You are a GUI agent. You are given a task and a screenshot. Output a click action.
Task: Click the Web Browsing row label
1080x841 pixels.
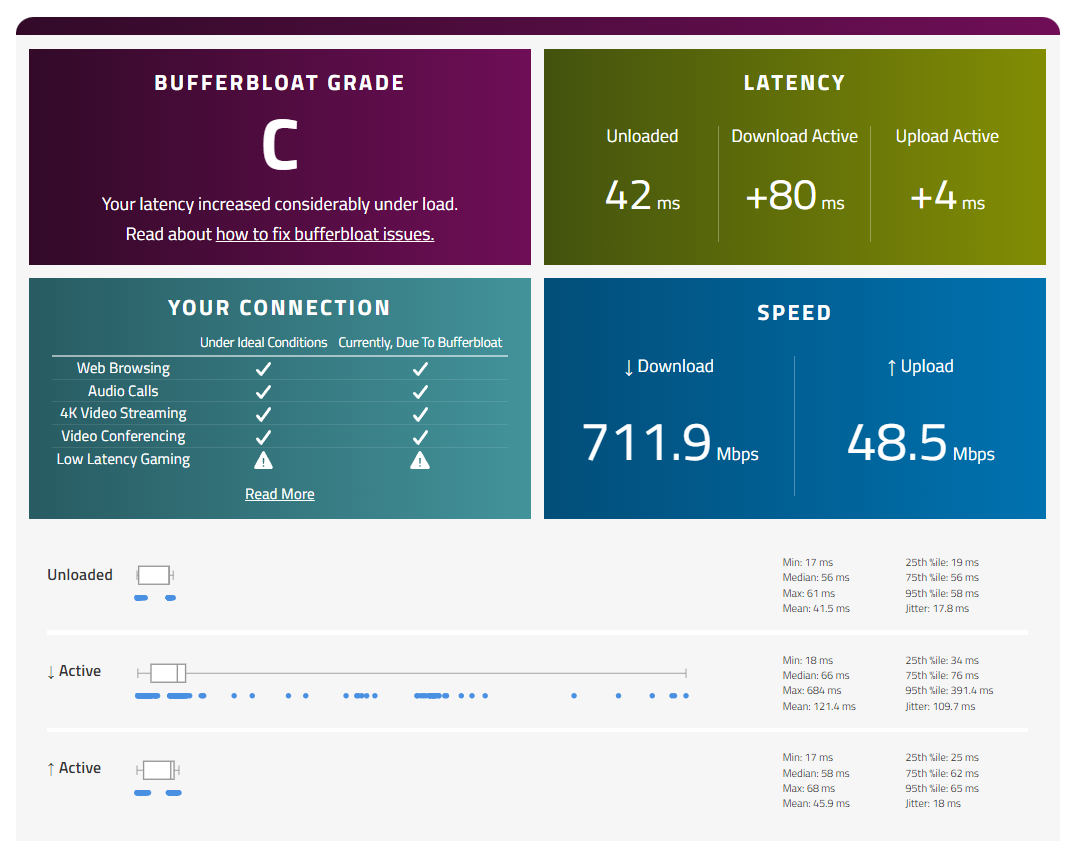123,368
